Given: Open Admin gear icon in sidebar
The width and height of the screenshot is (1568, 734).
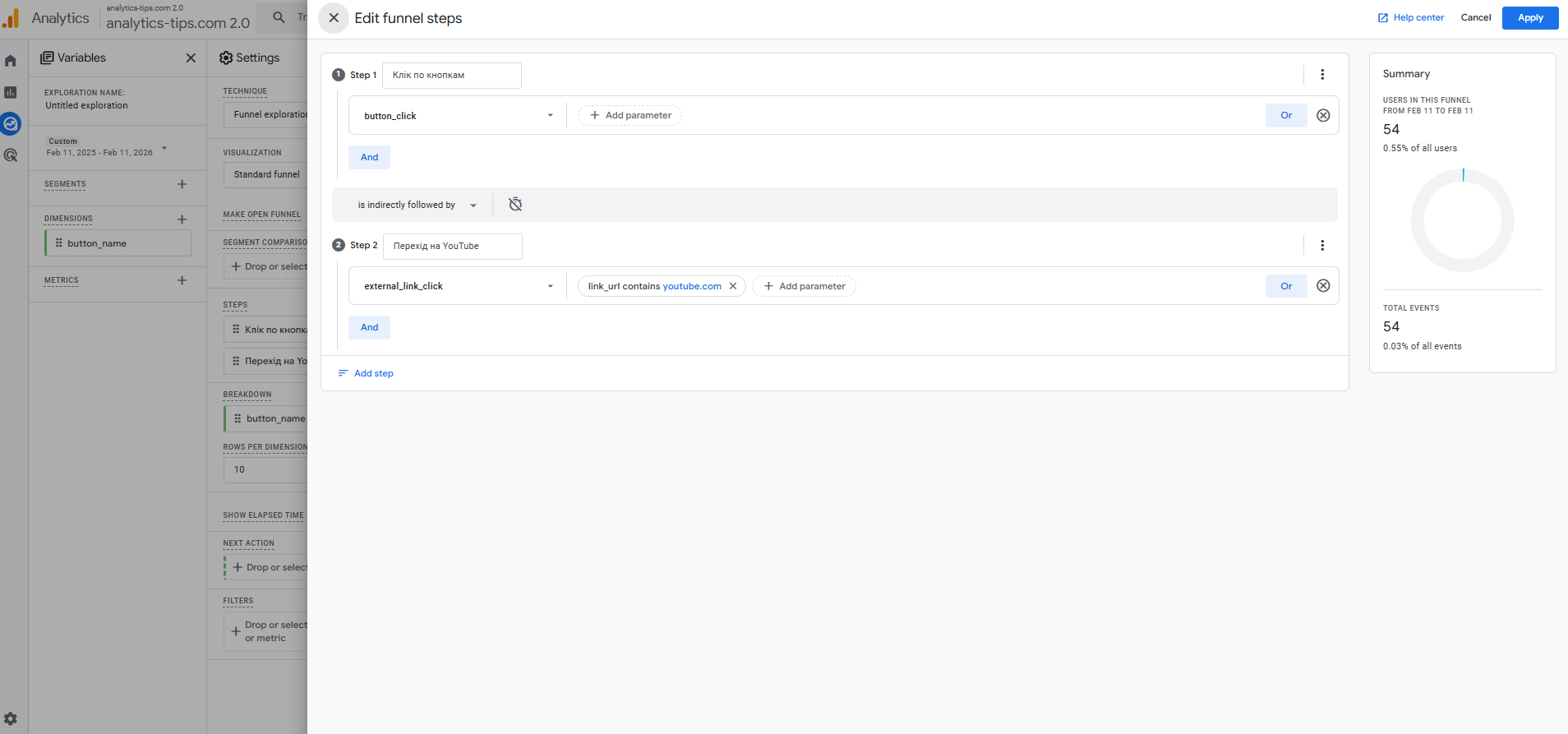Looking at the screenshot, I should tap(11, 718).
